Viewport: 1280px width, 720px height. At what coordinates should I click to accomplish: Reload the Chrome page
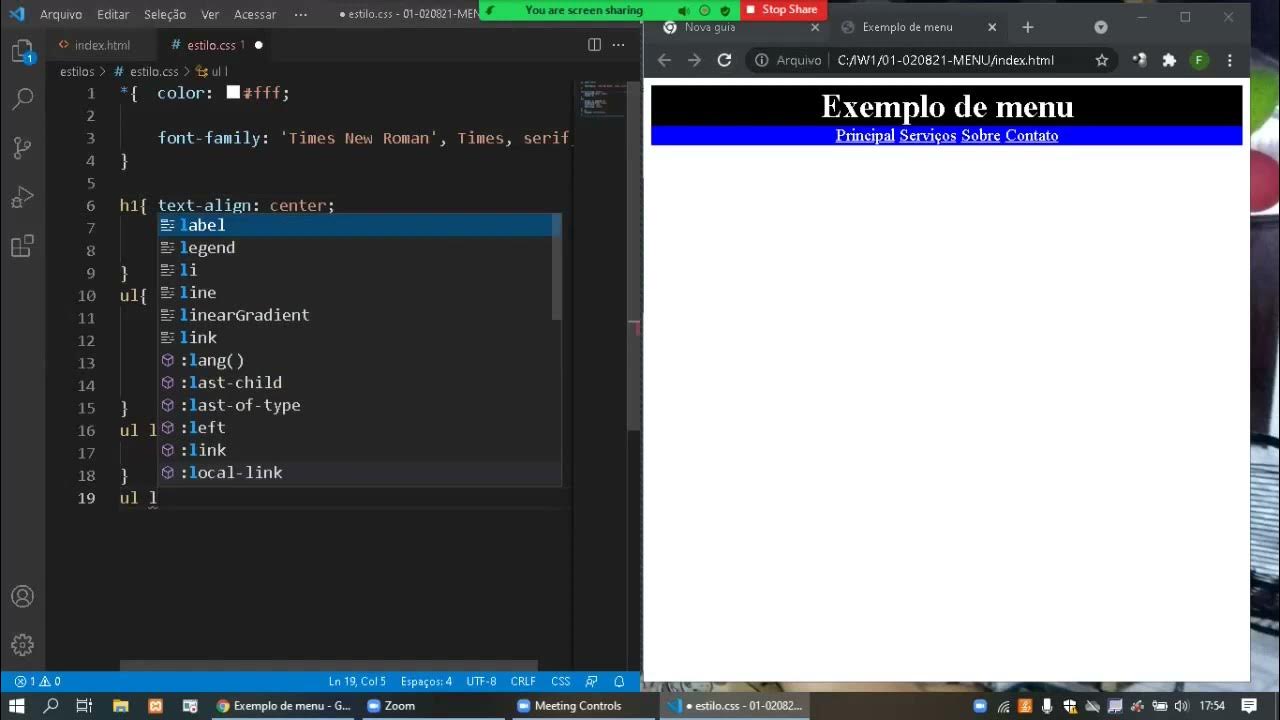click(x=724, y=60)
